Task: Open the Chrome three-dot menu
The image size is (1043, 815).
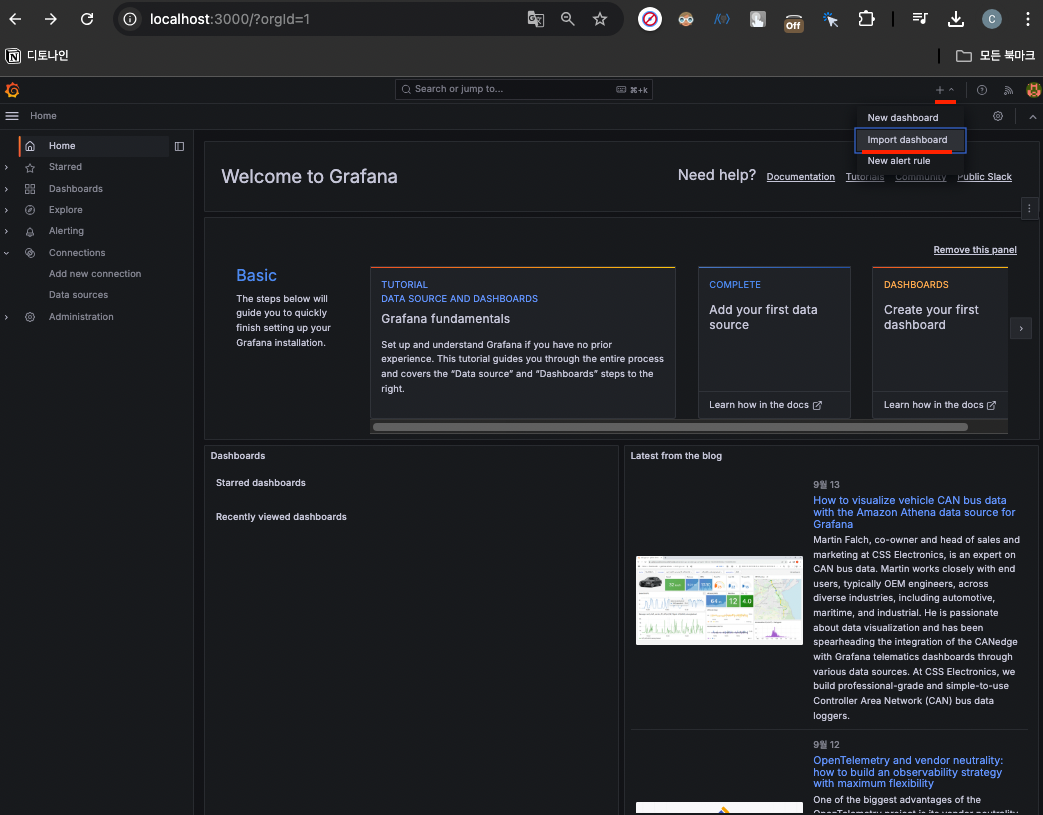Action: (1028, 19)
